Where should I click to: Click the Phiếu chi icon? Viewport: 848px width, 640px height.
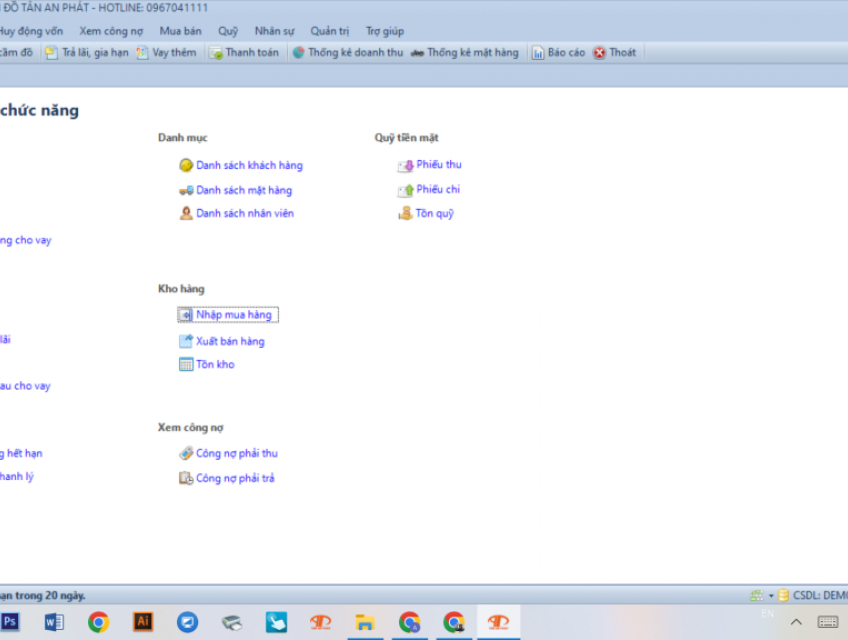pos(405,190)
